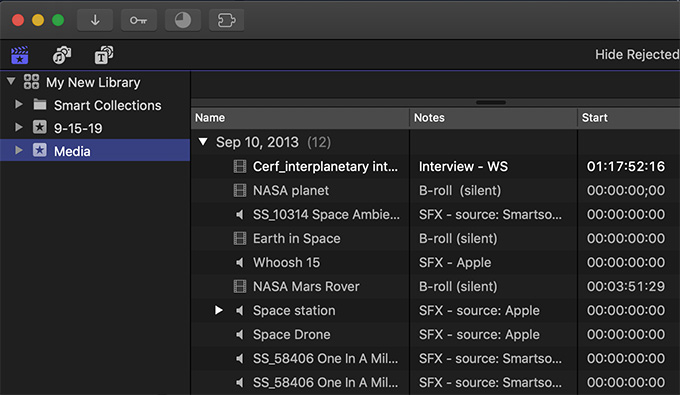This screenshot has width=680, height=395.
Task: Expand the Smart Collections folder triangle
Action: coord(19,104)
